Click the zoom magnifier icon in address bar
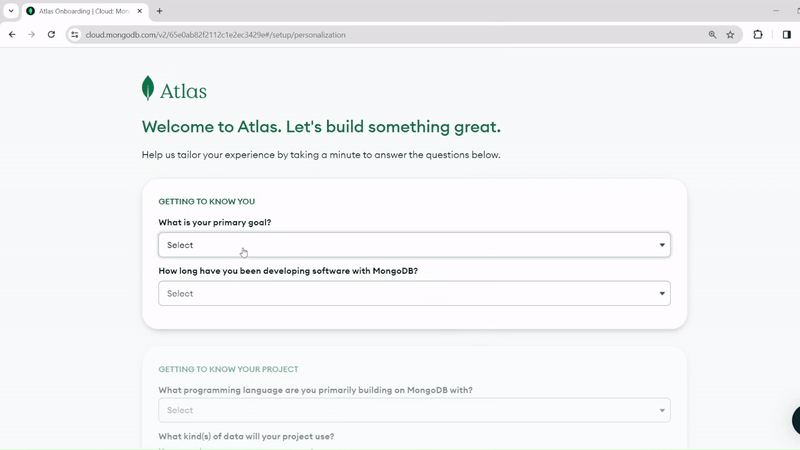Image resolution: width=800 pixels, height=450 pixels. point(712,35)
